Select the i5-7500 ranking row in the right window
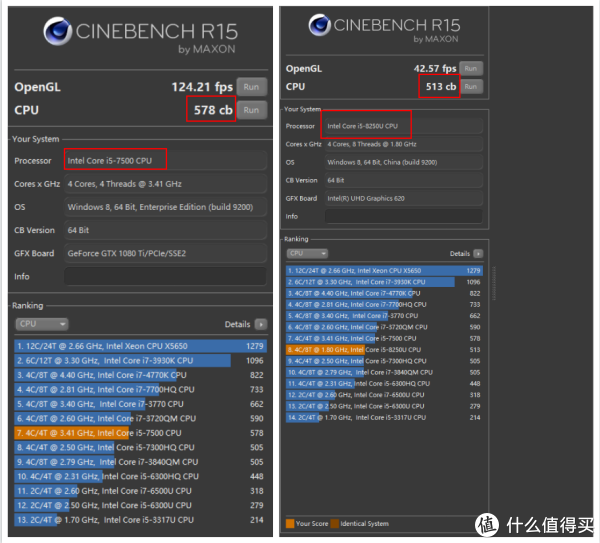Screen dimensions: 600x543 [x=384, y=338]
